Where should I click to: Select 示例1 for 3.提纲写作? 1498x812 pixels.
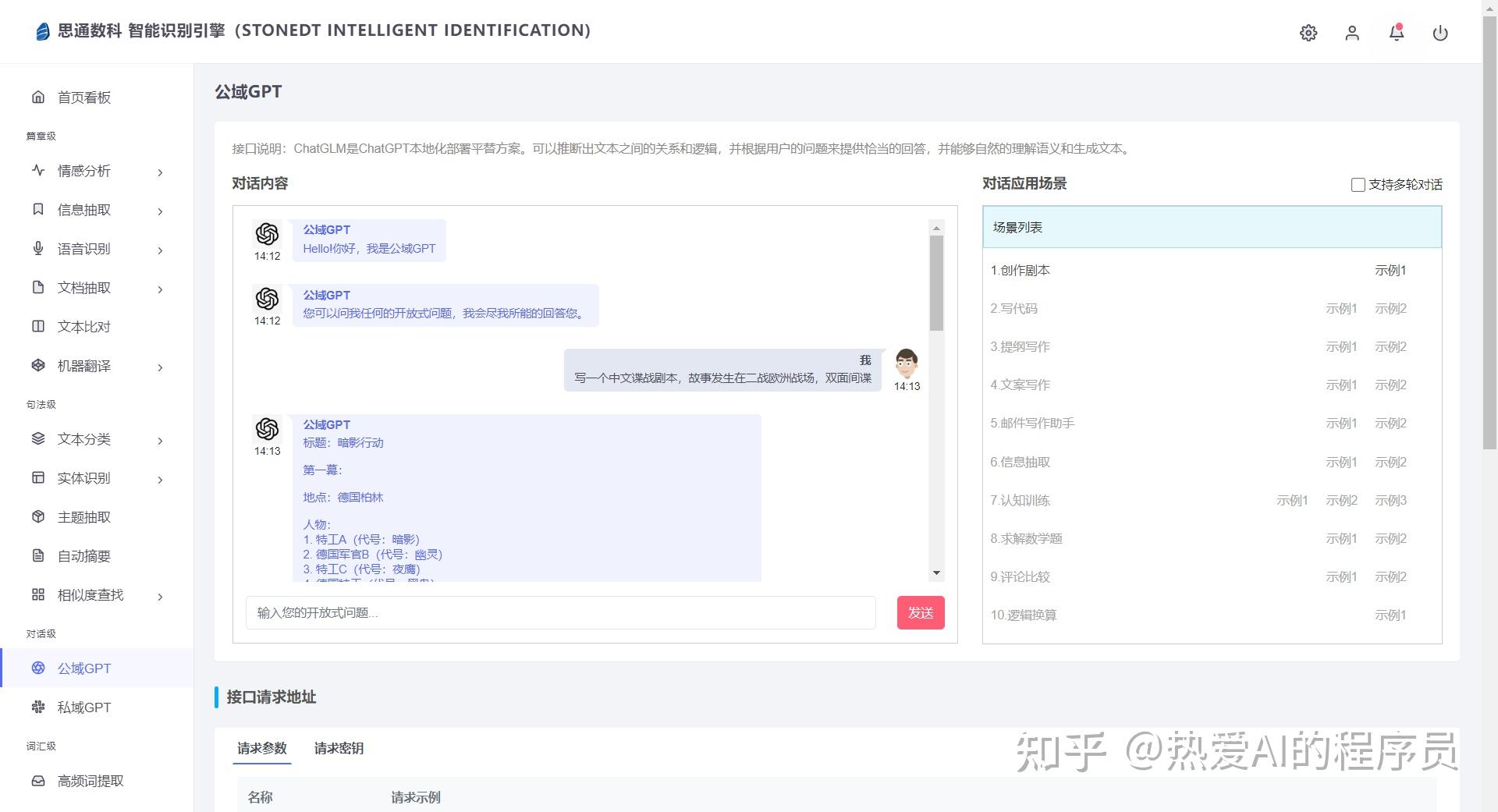tap(1341, 347)
